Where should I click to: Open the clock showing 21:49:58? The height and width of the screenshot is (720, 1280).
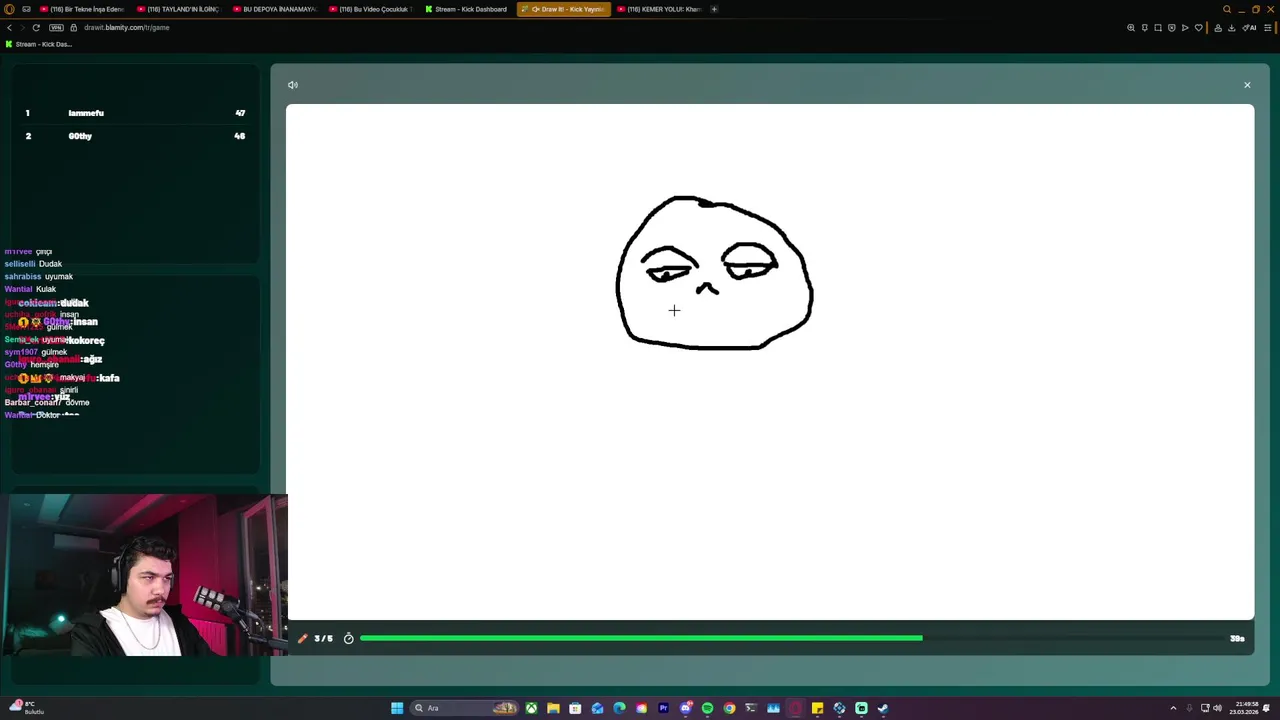click(1246, 708)
